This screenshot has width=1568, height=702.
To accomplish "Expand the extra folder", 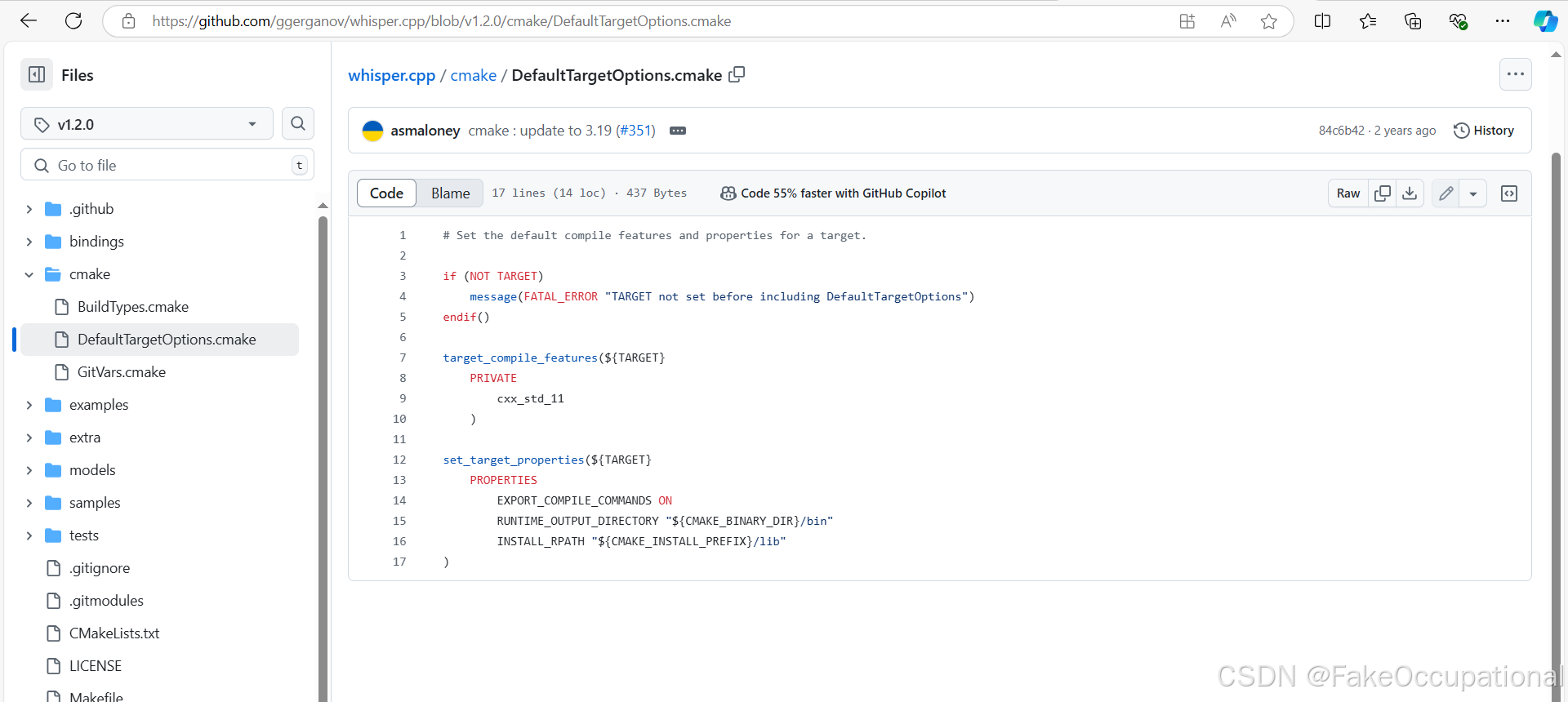I will click(x=29, y=438).
